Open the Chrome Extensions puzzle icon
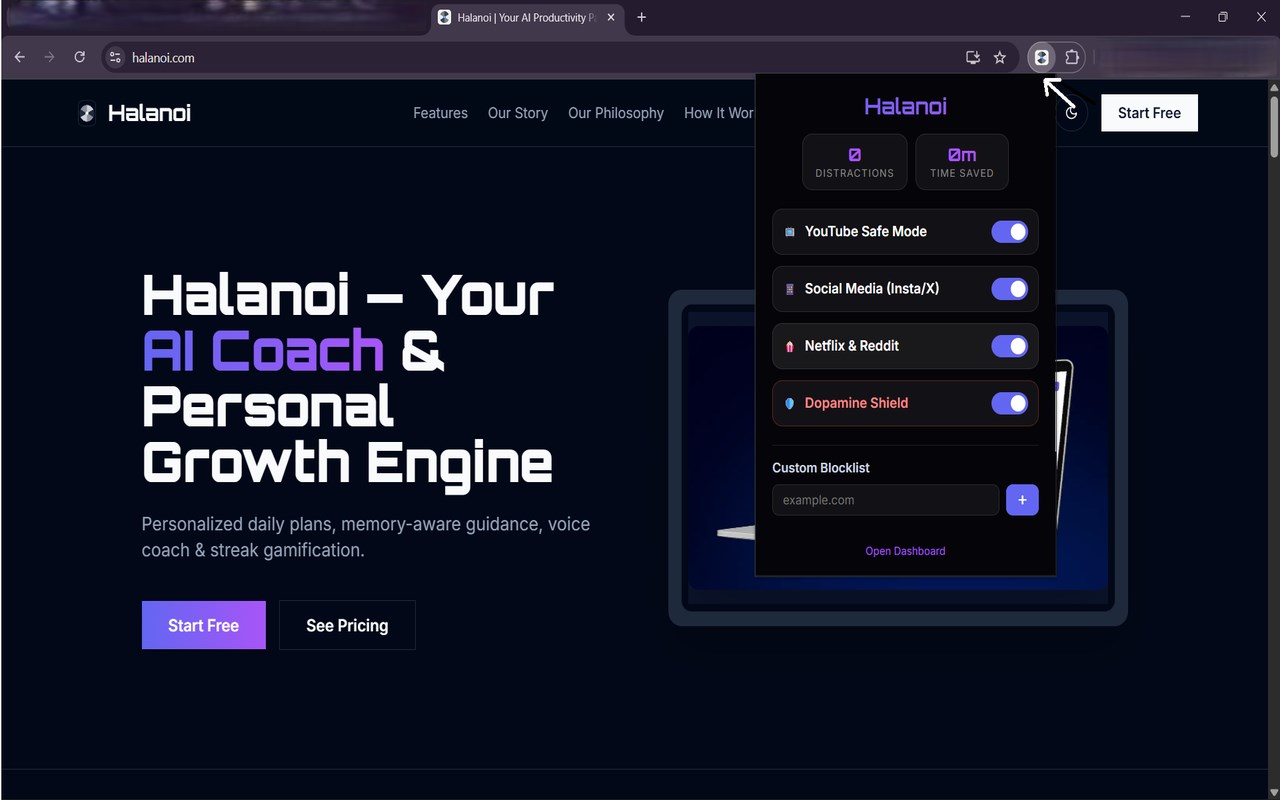 pyautogui.click(x=1072, y=57)
